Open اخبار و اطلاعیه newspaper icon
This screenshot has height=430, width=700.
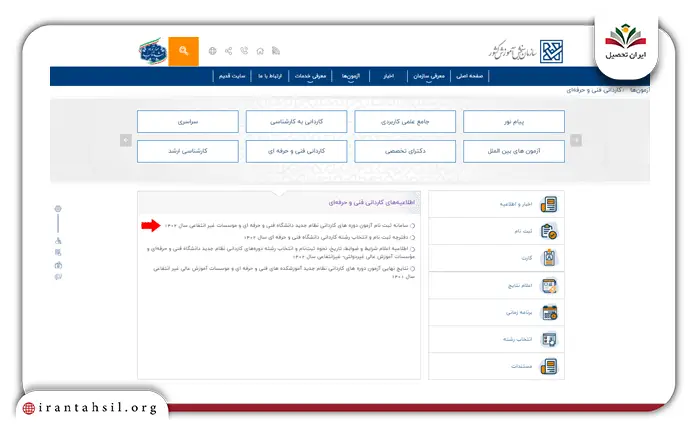[549, 205]
